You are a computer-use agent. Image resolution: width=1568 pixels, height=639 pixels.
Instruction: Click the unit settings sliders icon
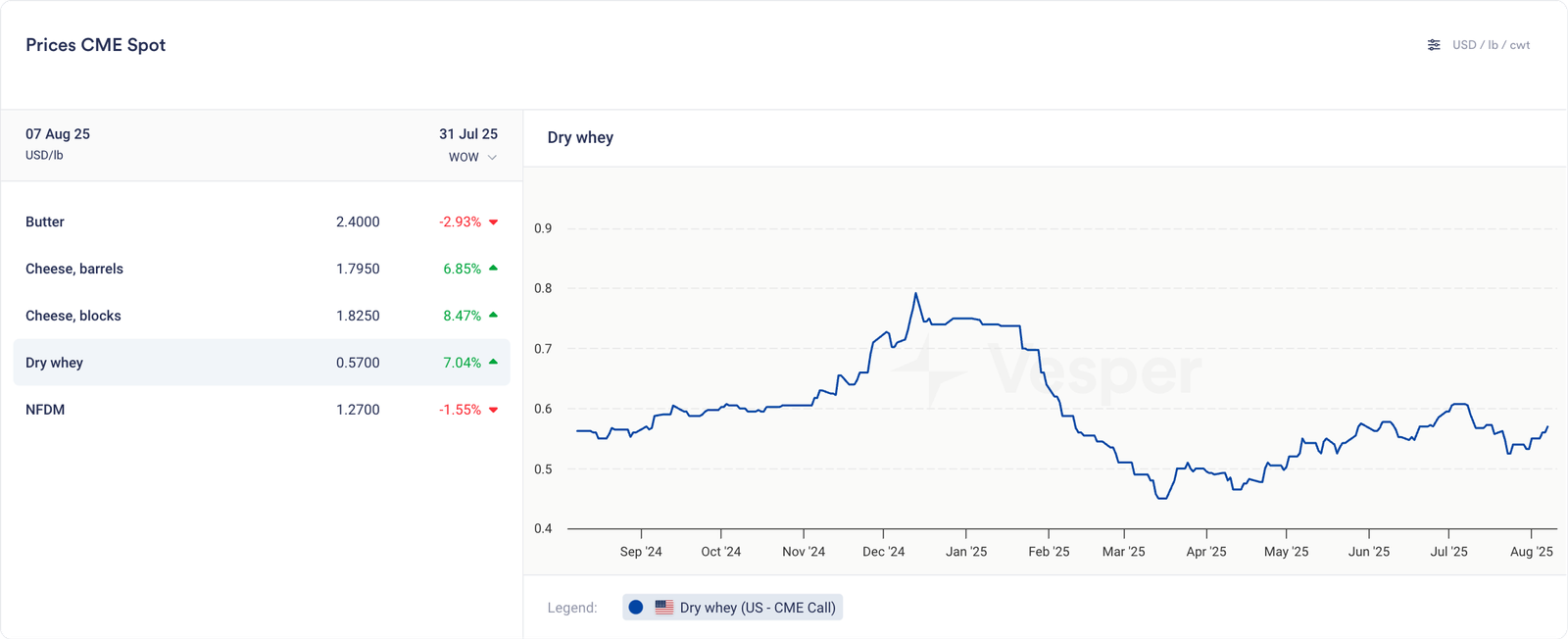(x=1434, y=45)
